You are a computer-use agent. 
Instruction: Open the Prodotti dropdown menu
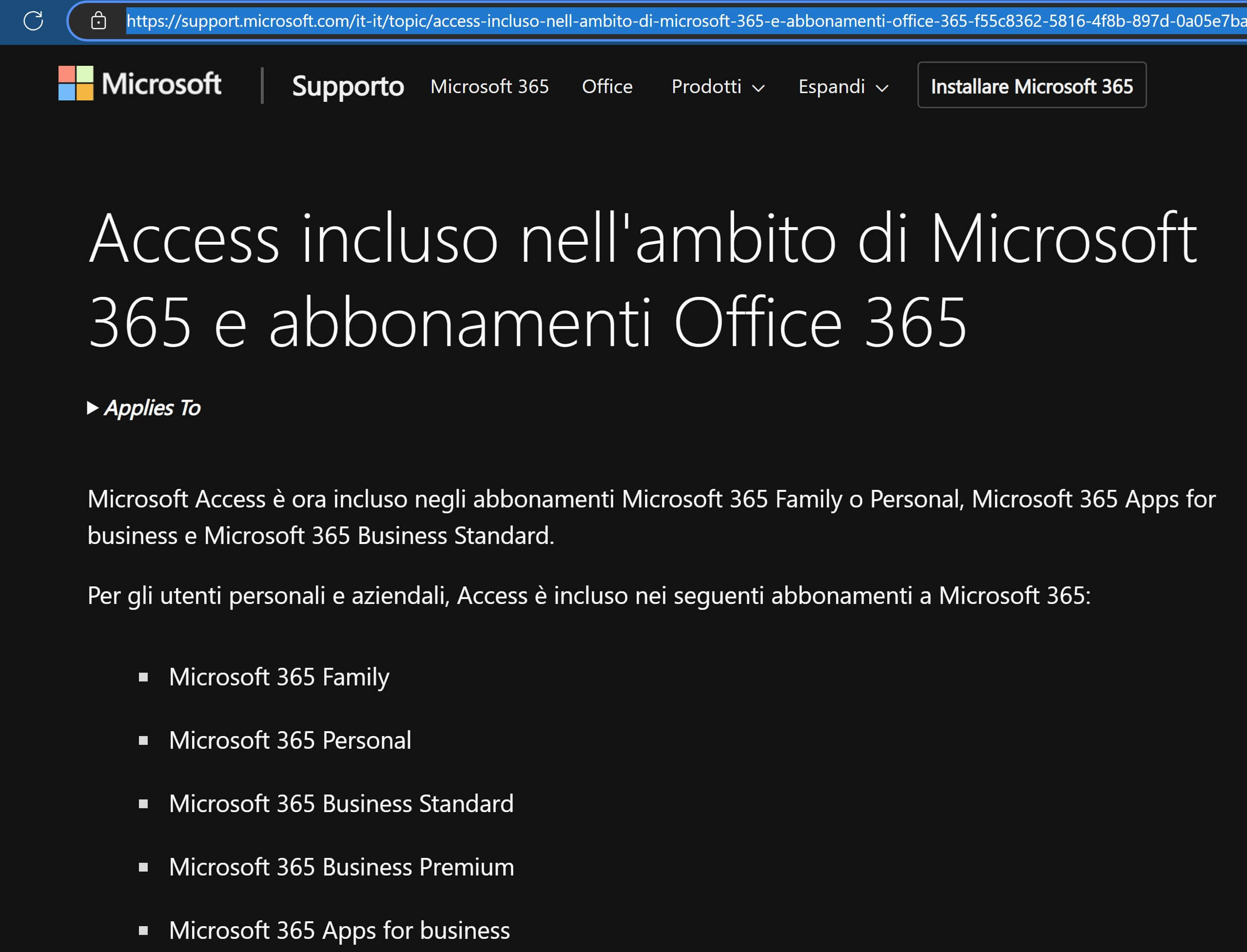click(x=706, y=86)
